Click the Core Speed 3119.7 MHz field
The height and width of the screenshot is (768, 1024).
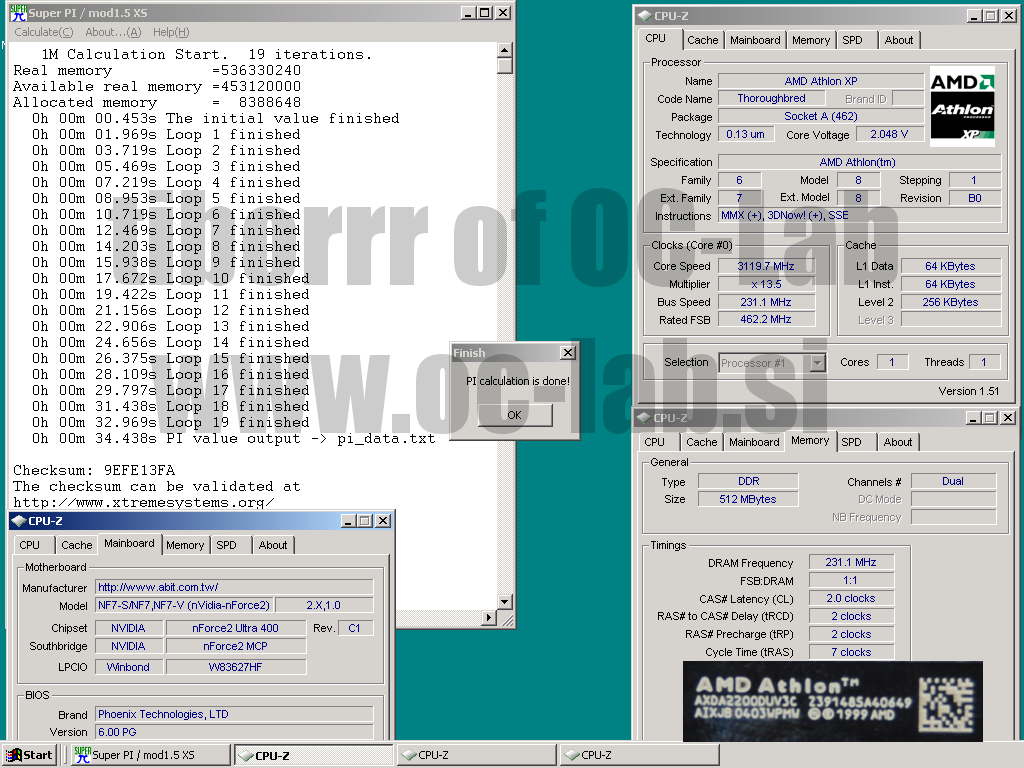766,266
